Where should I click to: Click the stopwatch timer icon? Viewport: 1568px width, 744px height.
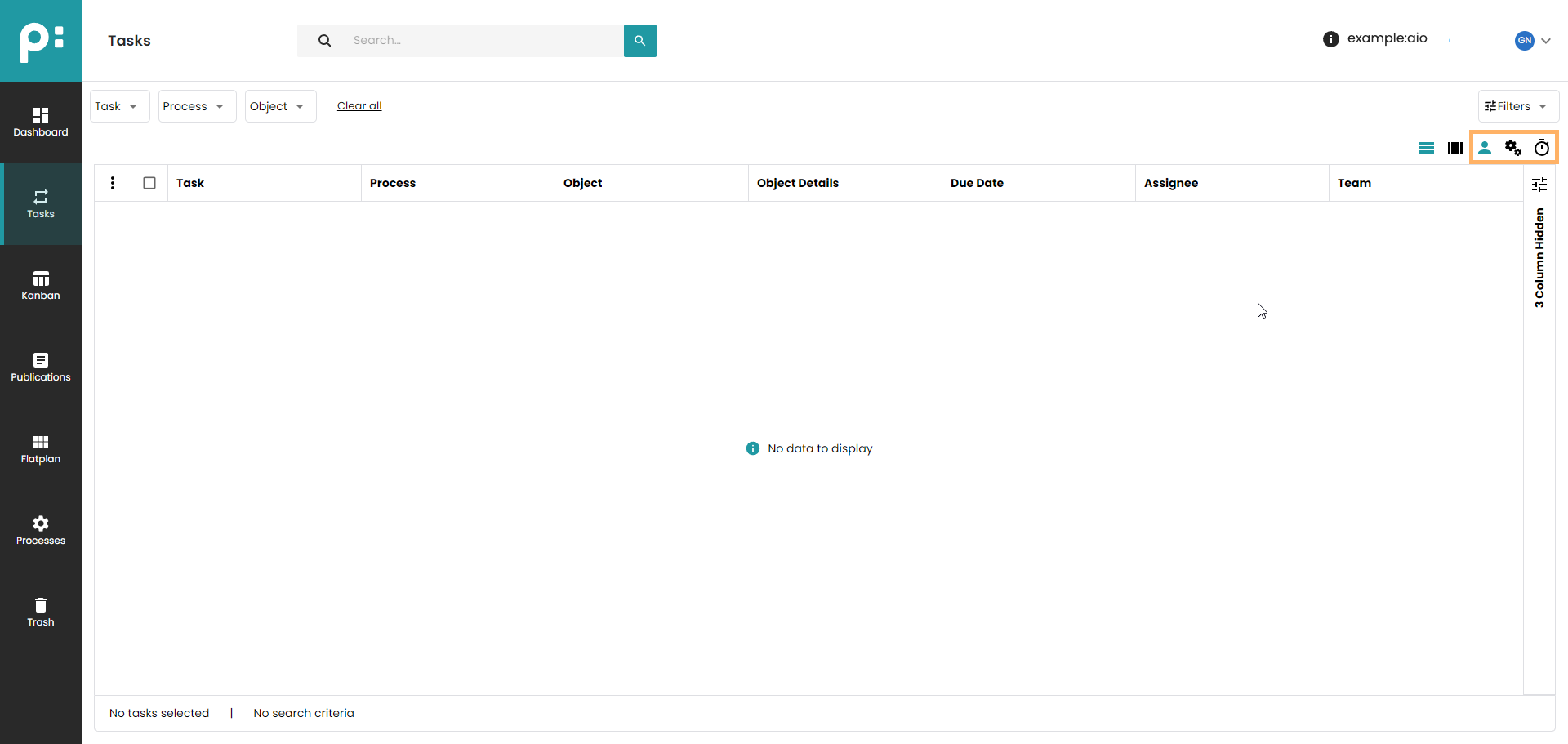coord(1542,148)
